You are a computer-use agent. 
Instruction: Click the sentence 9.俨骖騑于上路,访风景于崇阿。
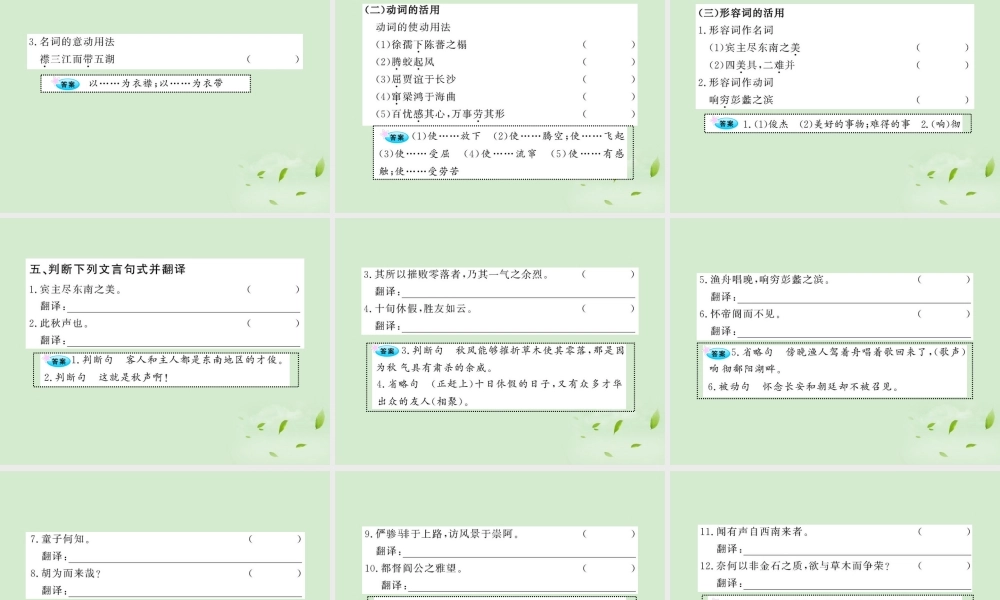click(443, 534)
